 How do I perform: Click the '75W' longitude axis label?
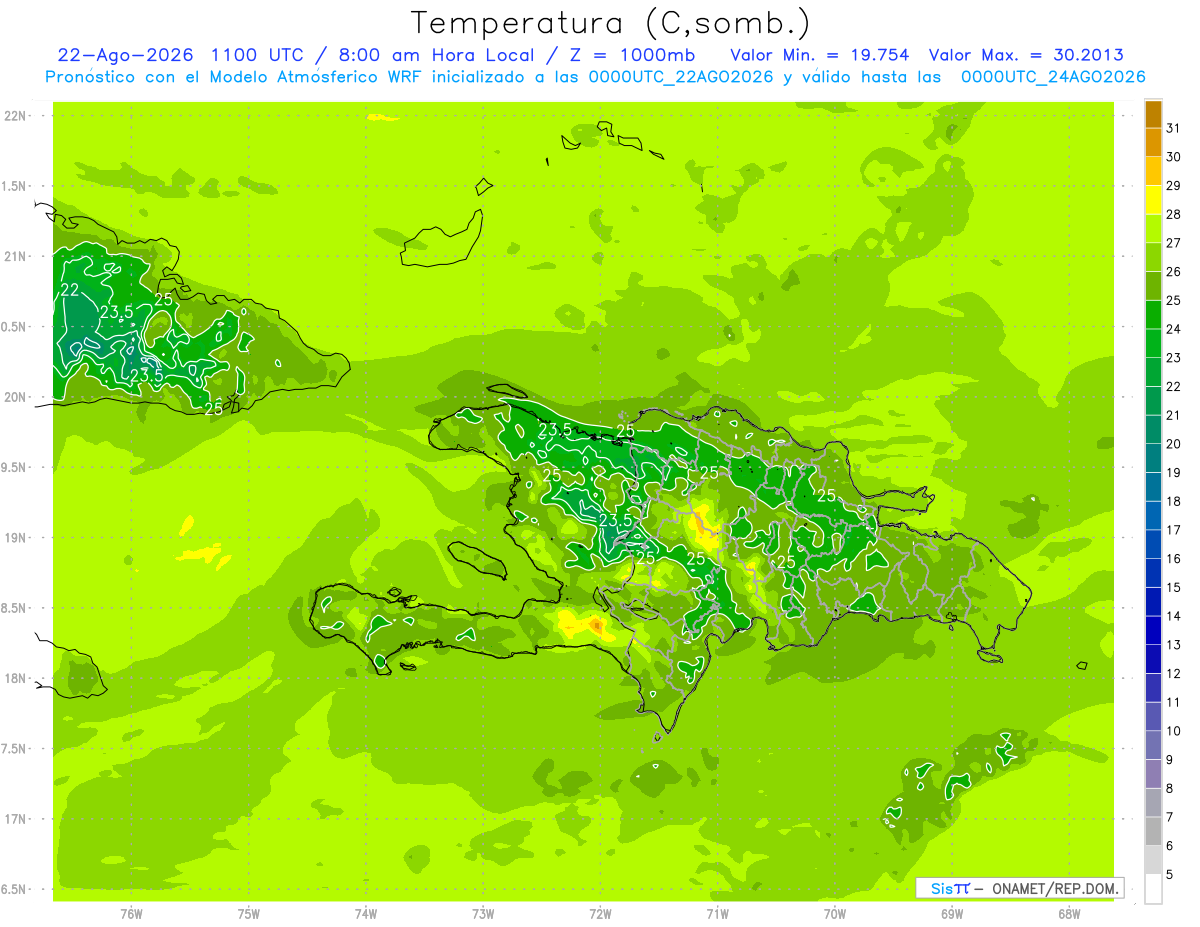(249, 914)
